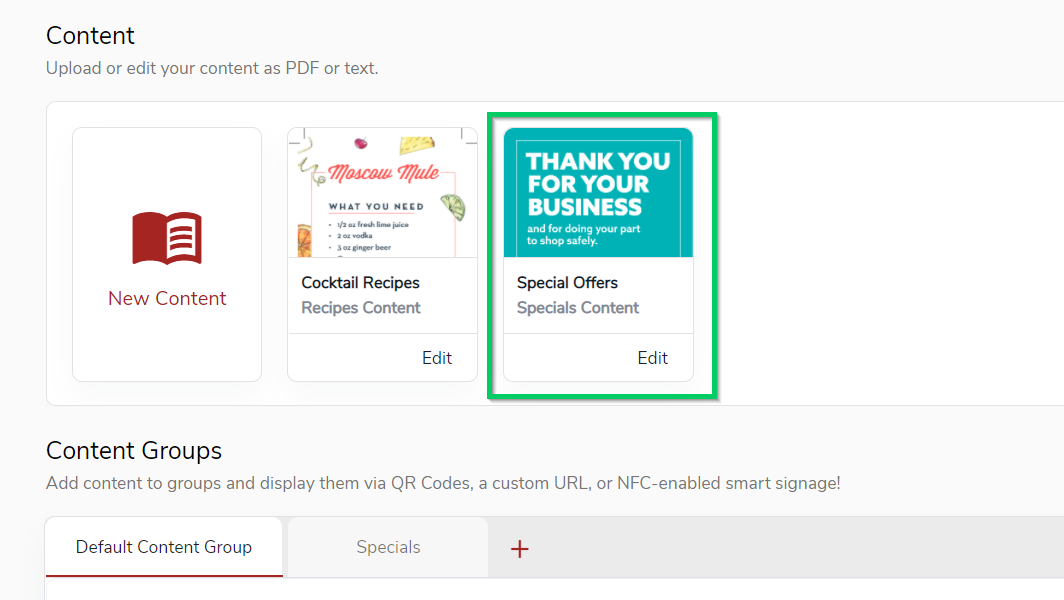Switch to the Default Content Group tab
The width and height of the screenshot is (1064, 600).
164,547
